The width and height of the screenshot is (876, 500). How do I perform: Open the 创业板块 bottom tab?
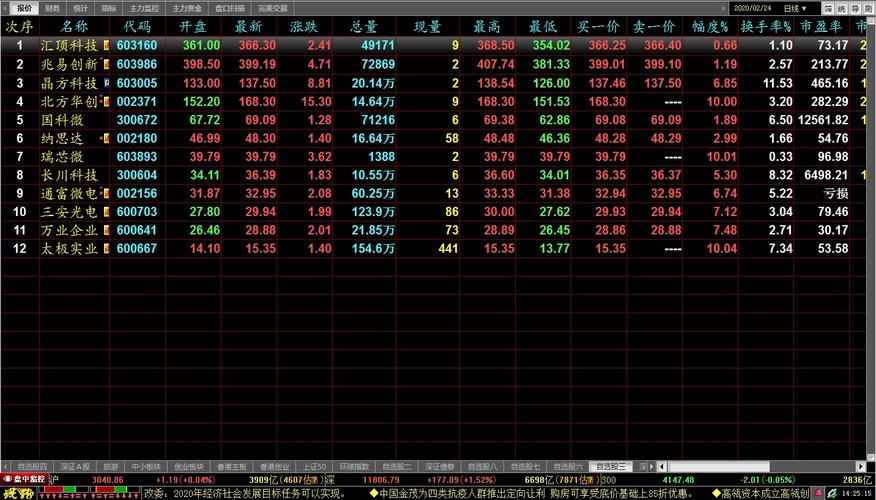(189, 466)
